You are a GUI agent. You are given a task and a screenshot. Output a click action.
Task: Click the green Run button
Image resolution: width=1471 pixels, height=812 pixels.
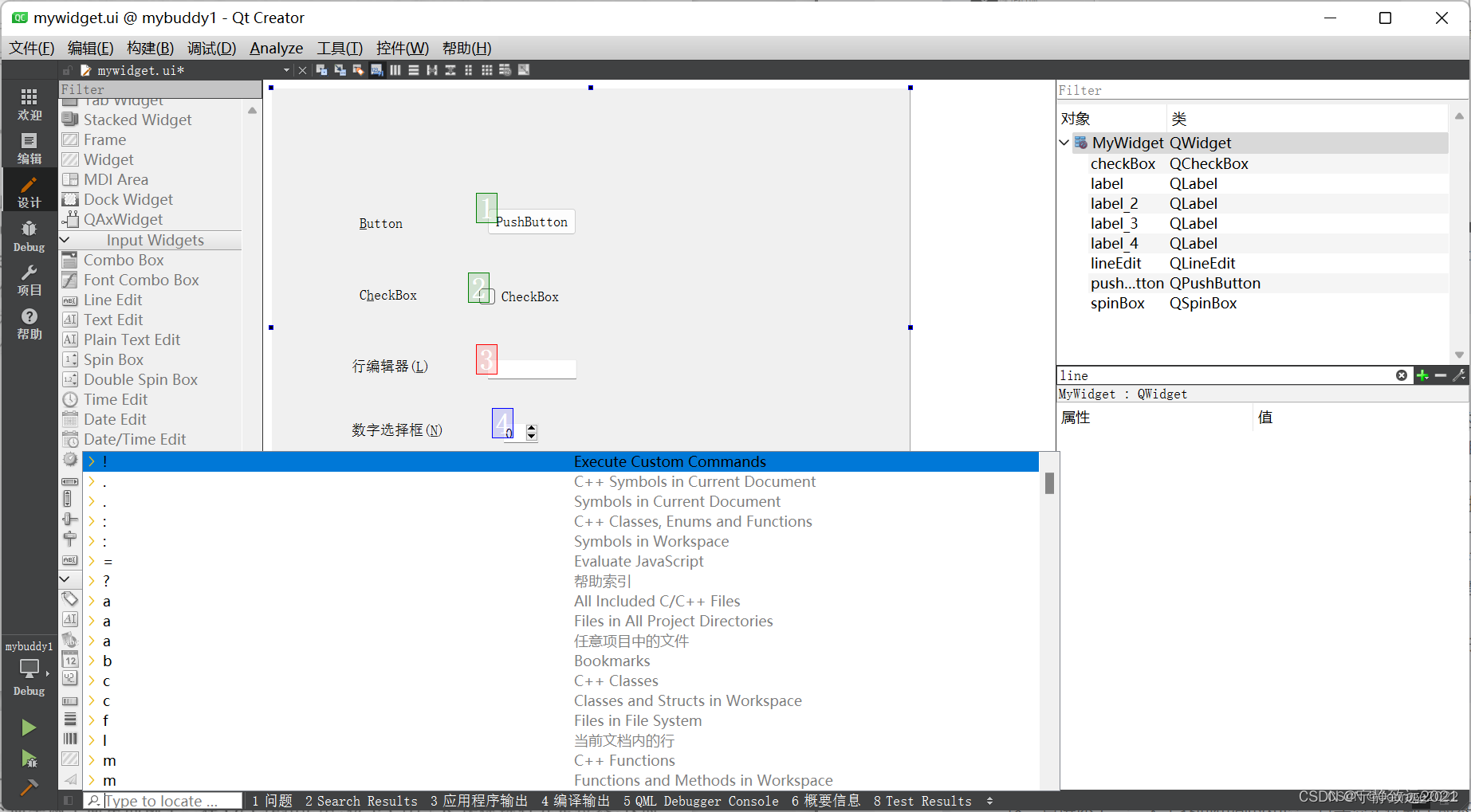click(29, 728)
